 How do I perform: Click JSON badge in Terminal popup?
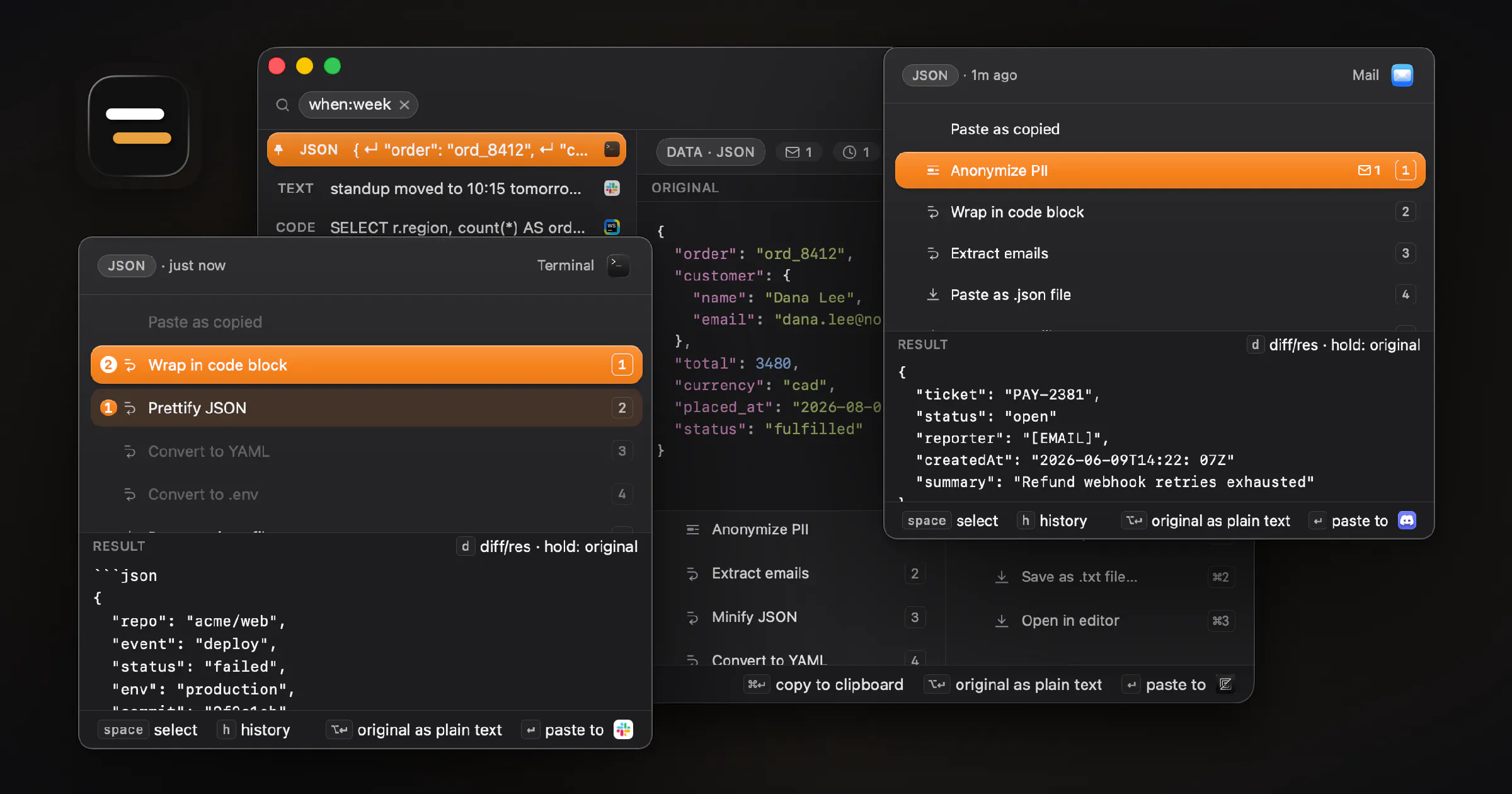coord(126,265)
